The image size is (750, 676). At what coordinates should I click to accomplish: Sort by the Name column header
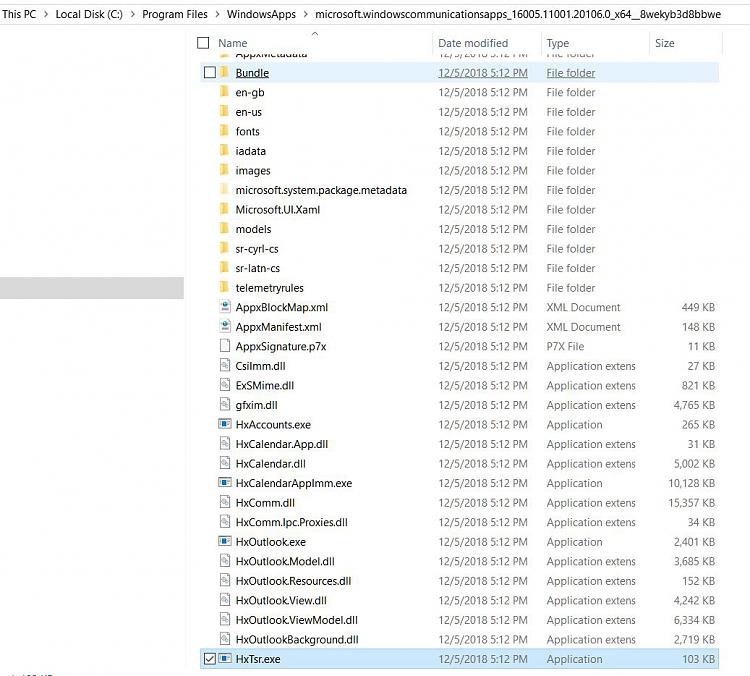[232, 43]
